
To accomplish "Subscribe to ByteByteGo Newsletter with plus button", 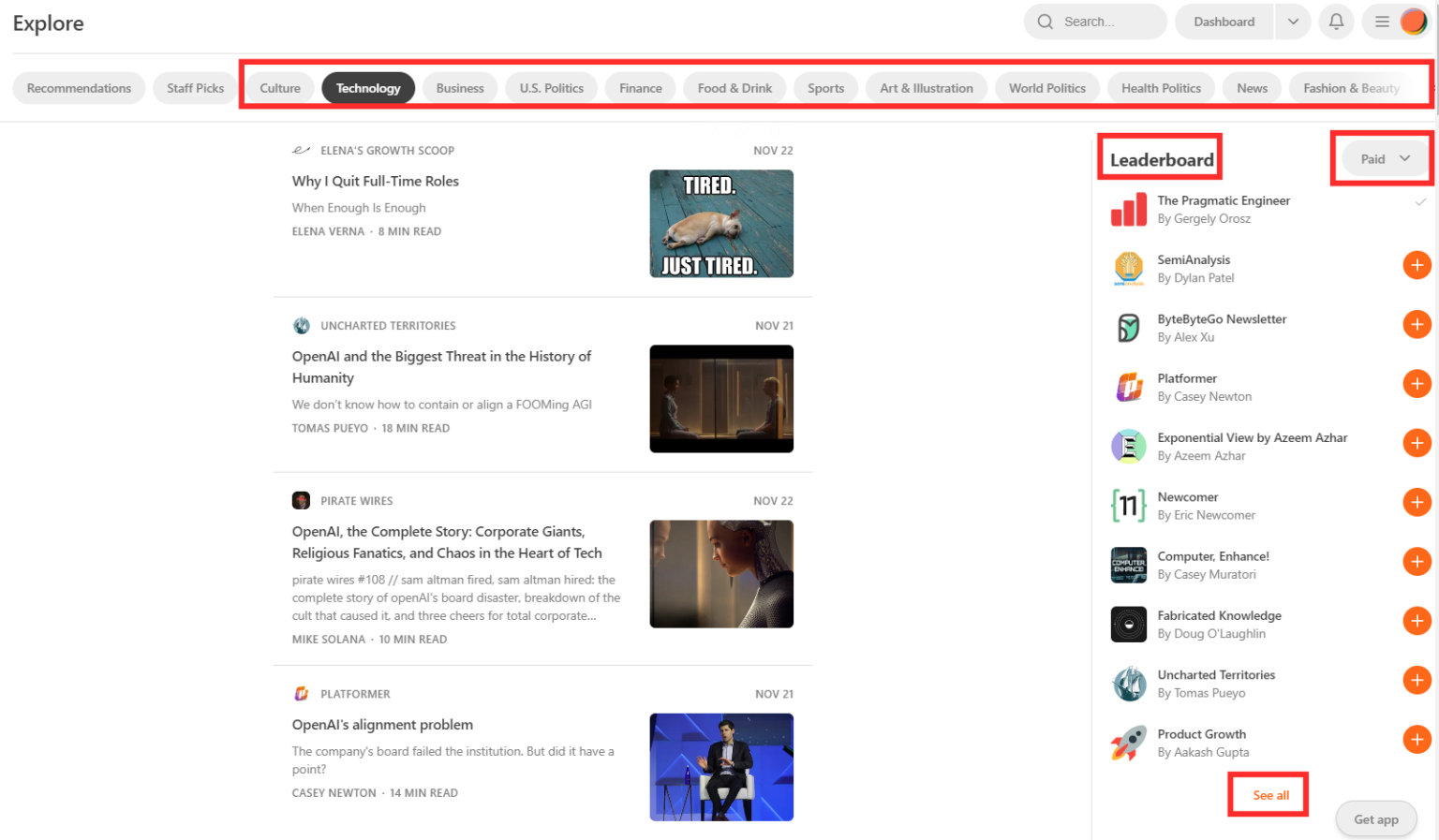I will [1416, 325].
